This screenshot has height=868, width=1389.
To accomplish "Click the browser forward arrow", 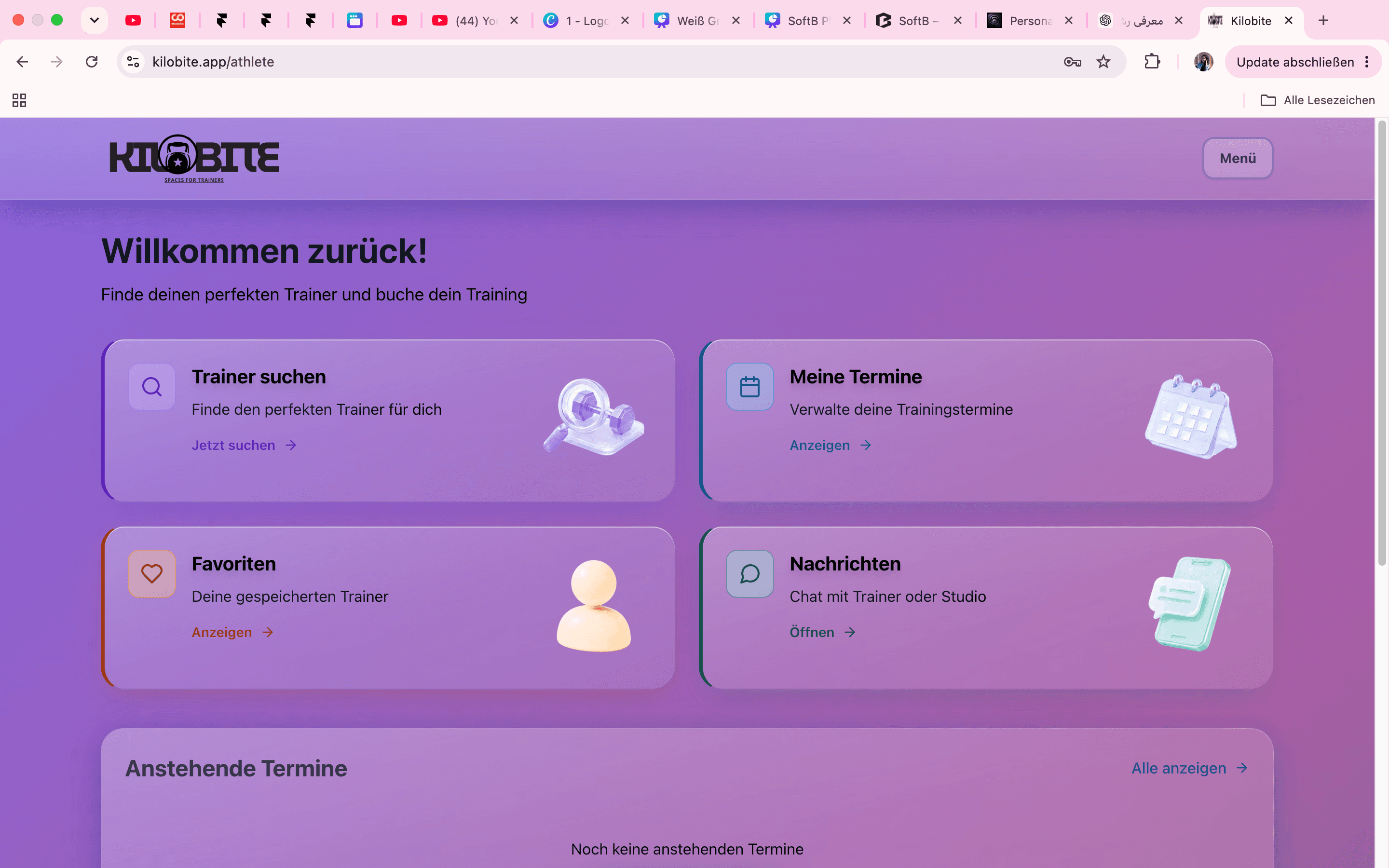I will click(57, 61).
